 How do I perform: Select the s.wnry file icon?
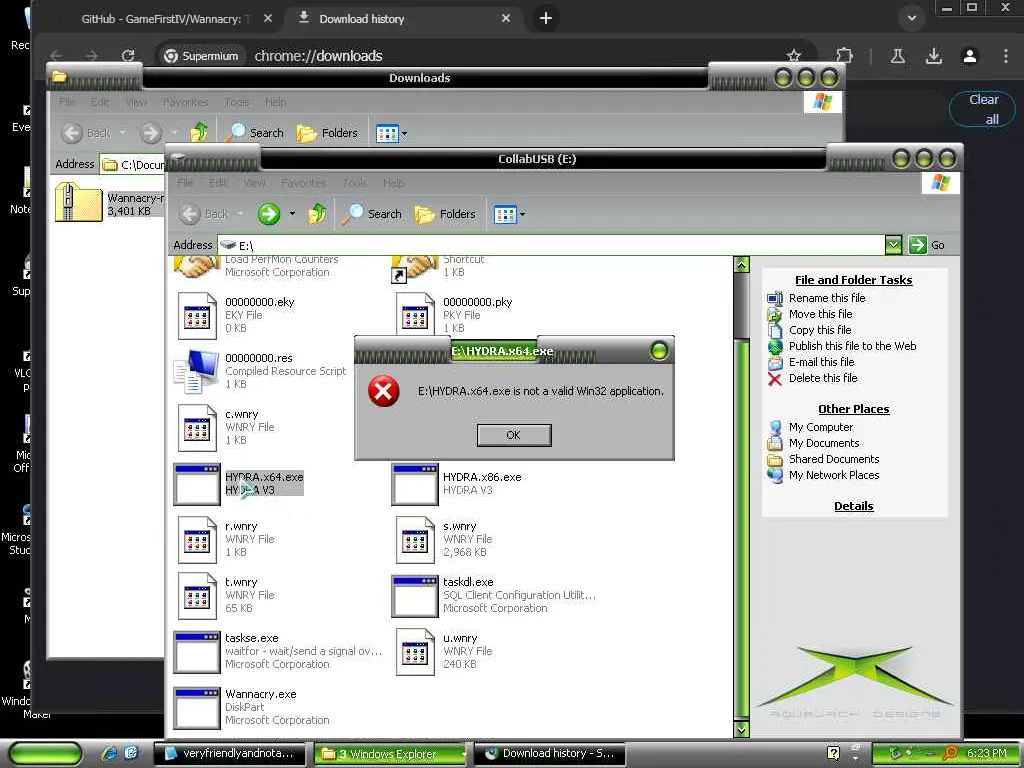(415, 539)
